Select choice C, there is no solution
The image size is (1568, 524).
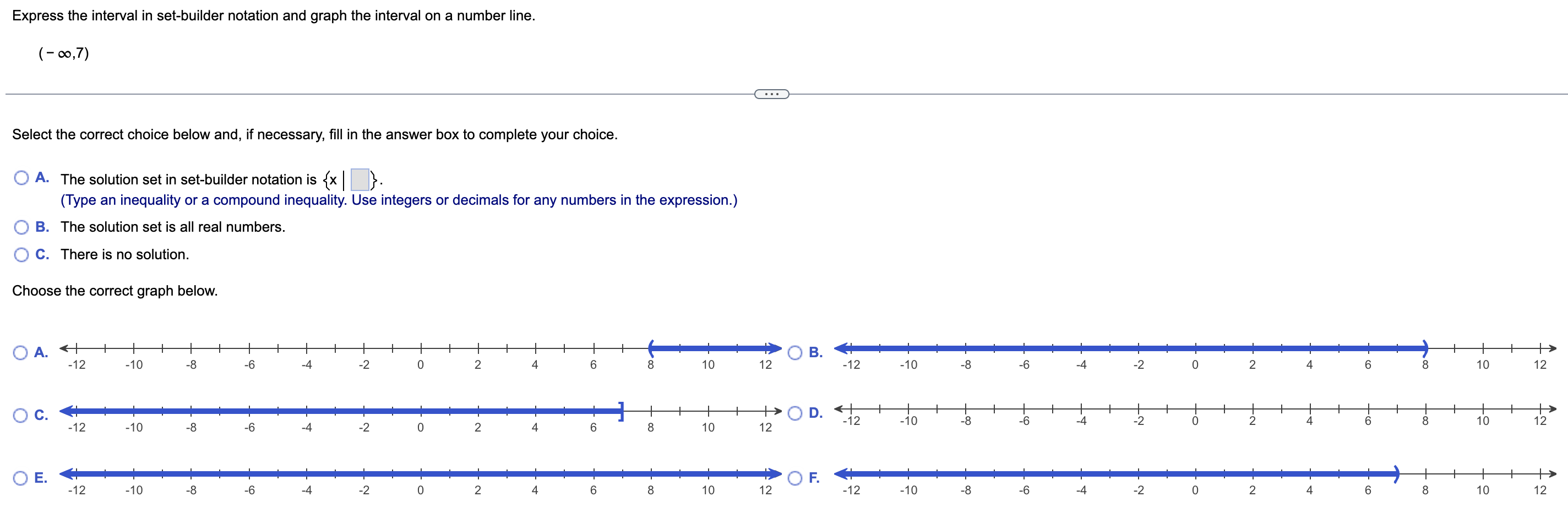tap(22, 254)
